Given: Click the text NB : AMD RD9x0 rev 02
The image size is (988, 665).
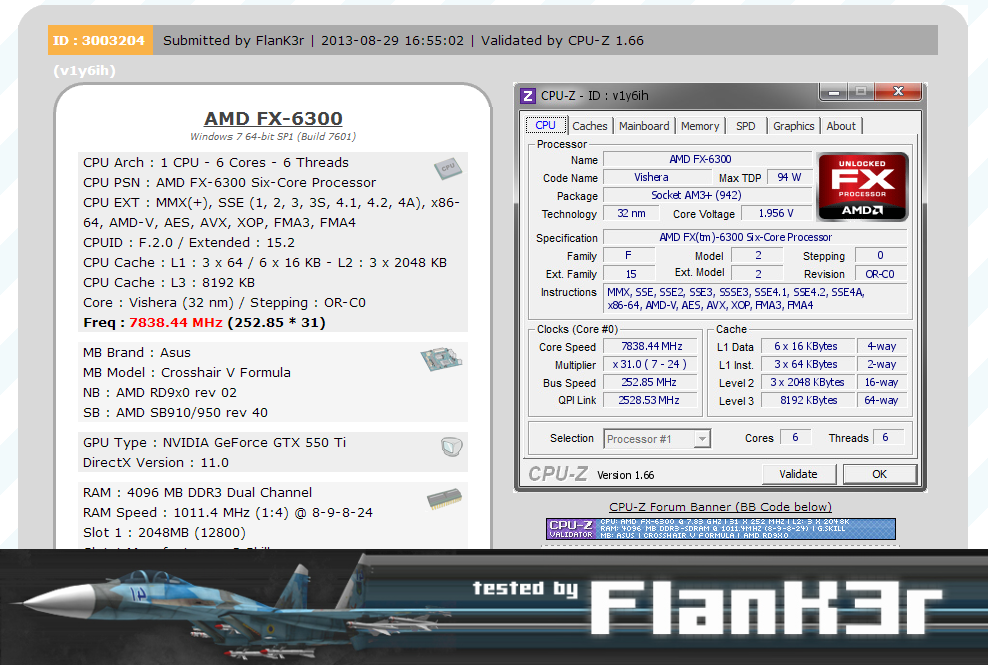Looking at the screenshot, I should 160,393.
